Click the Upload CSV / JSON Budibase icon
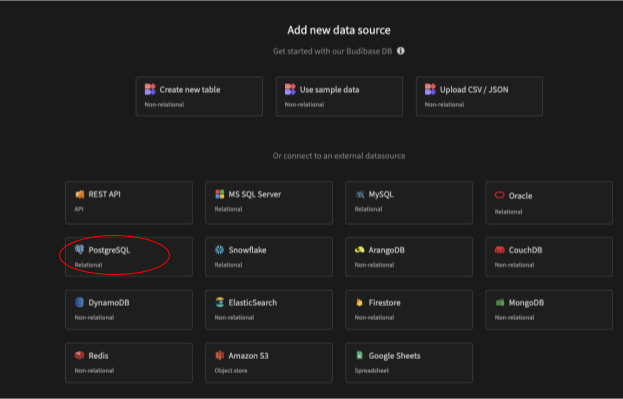 (430, 89)
